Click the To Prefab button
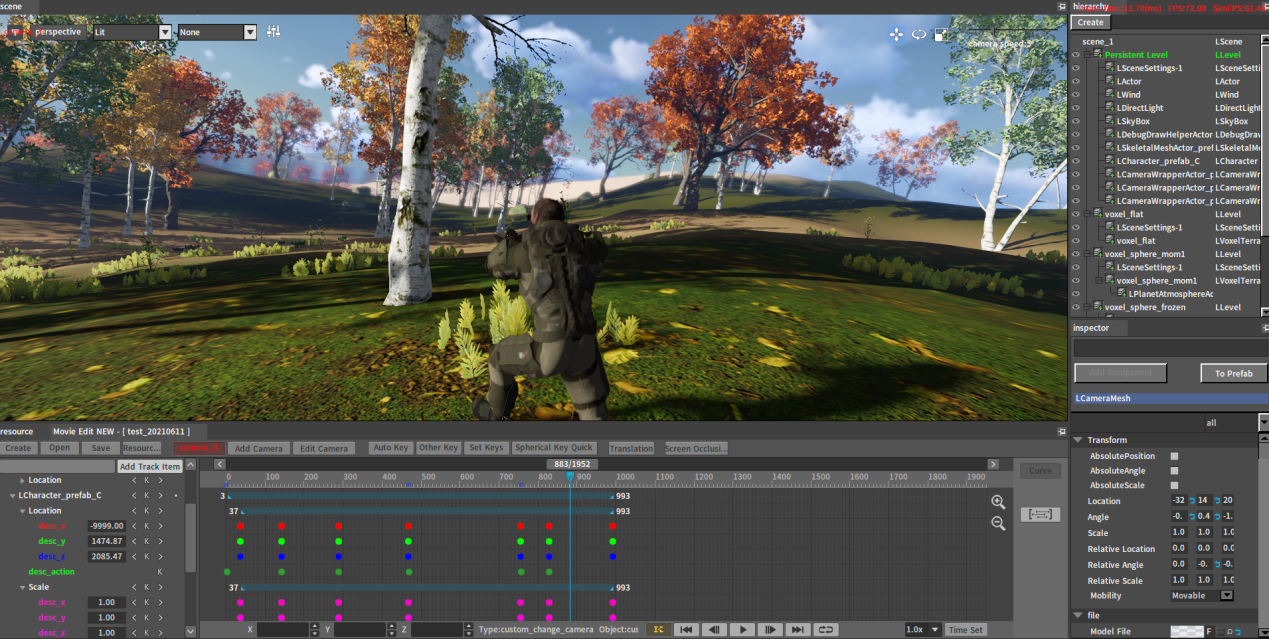Viewport: 1269px width, 639px height. tap(1233, 373)
